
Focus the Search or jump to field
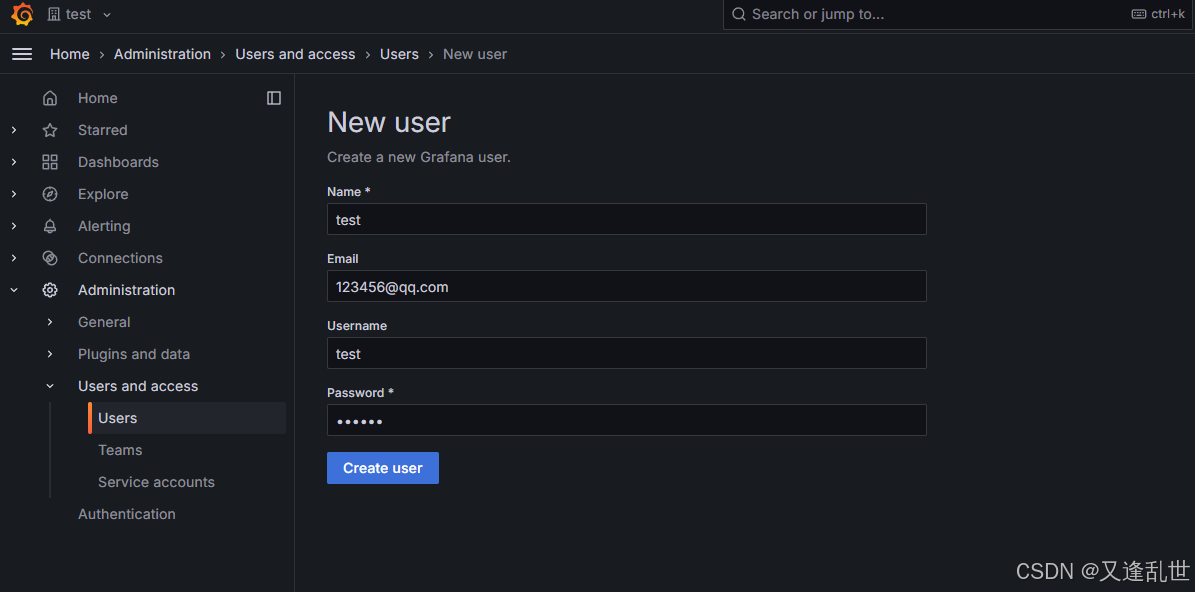pos(958,14)
